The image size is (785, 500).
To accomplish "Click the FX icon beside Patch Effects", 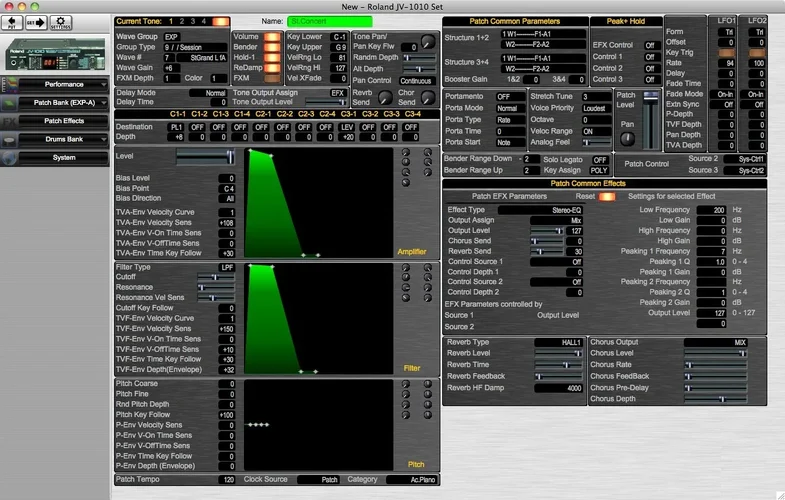I will pos(10,121).
